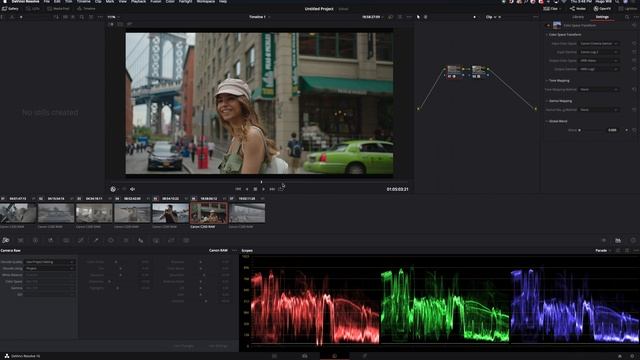Open the Output Color Space dropdown
Image resolution: width=640 pixels, height=360 pixels.
[x=599, y=60]
